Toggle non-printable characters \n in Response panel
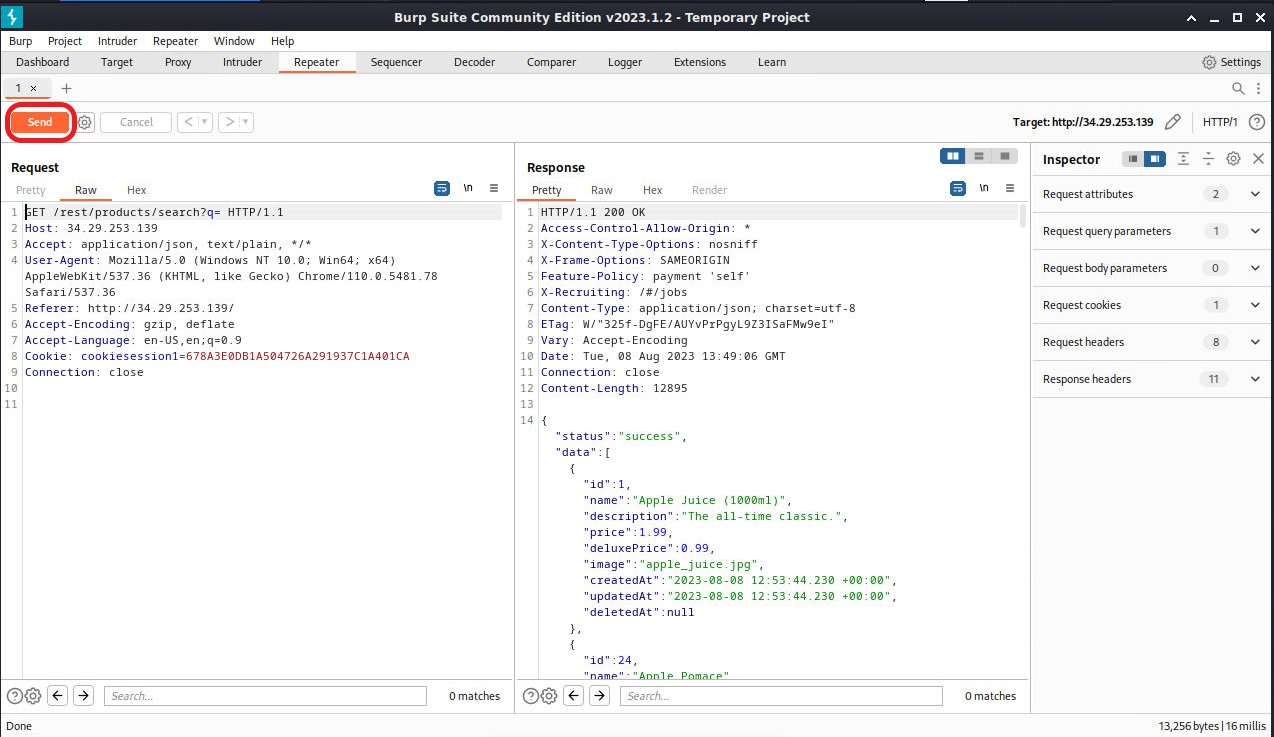 984,188
